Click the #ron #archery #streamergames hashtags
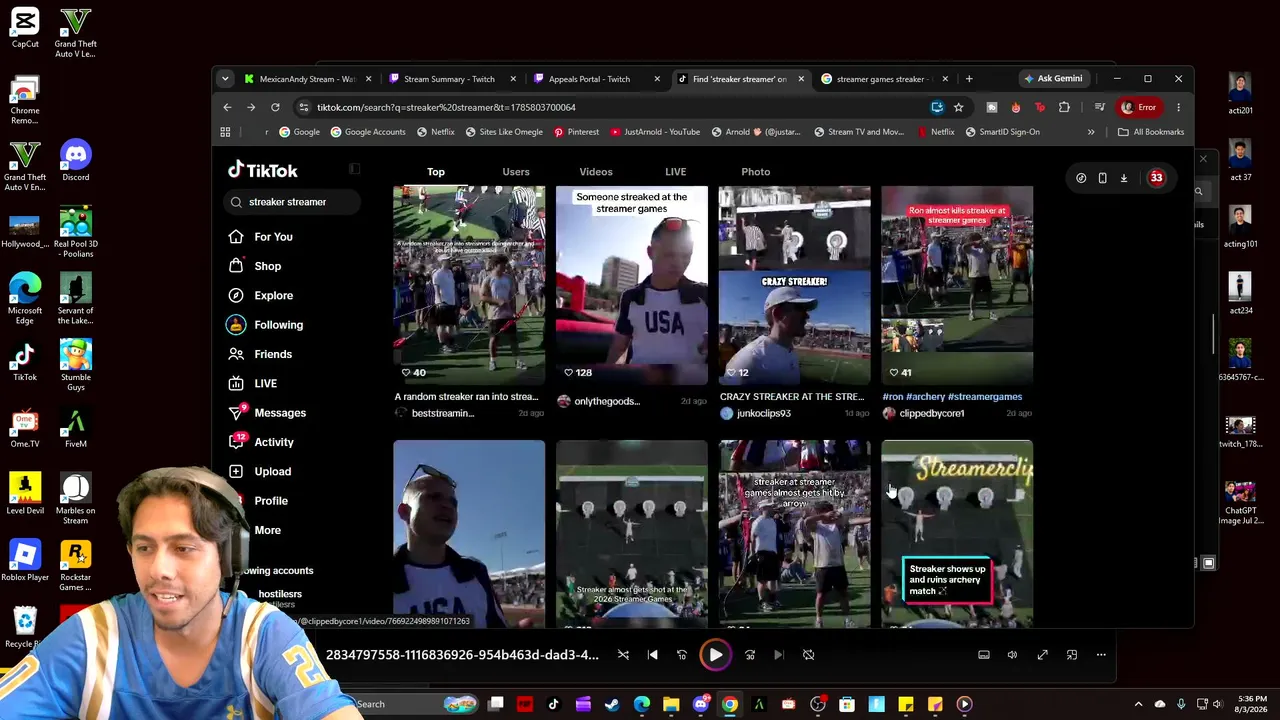Screen dimensions: 1280x720 (952, 397)
